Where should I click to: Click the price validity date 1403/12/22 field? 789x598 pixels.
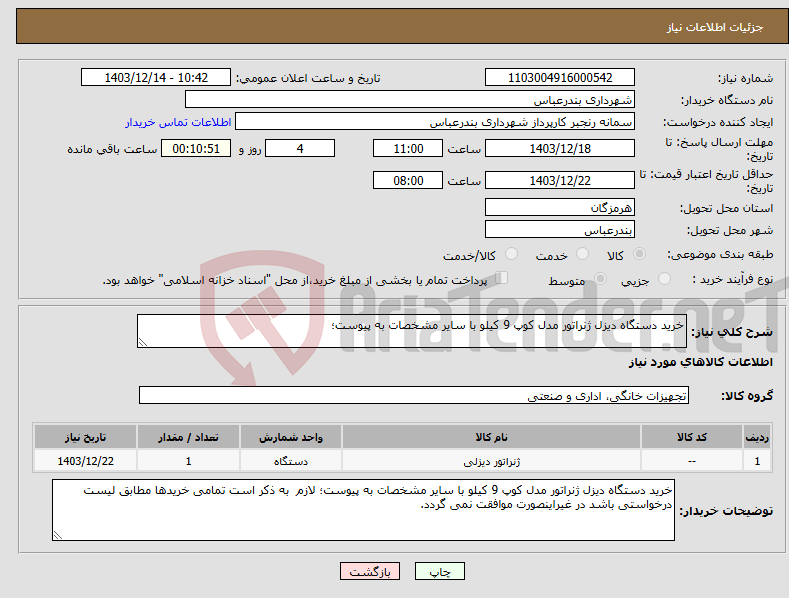pos(560,180)
